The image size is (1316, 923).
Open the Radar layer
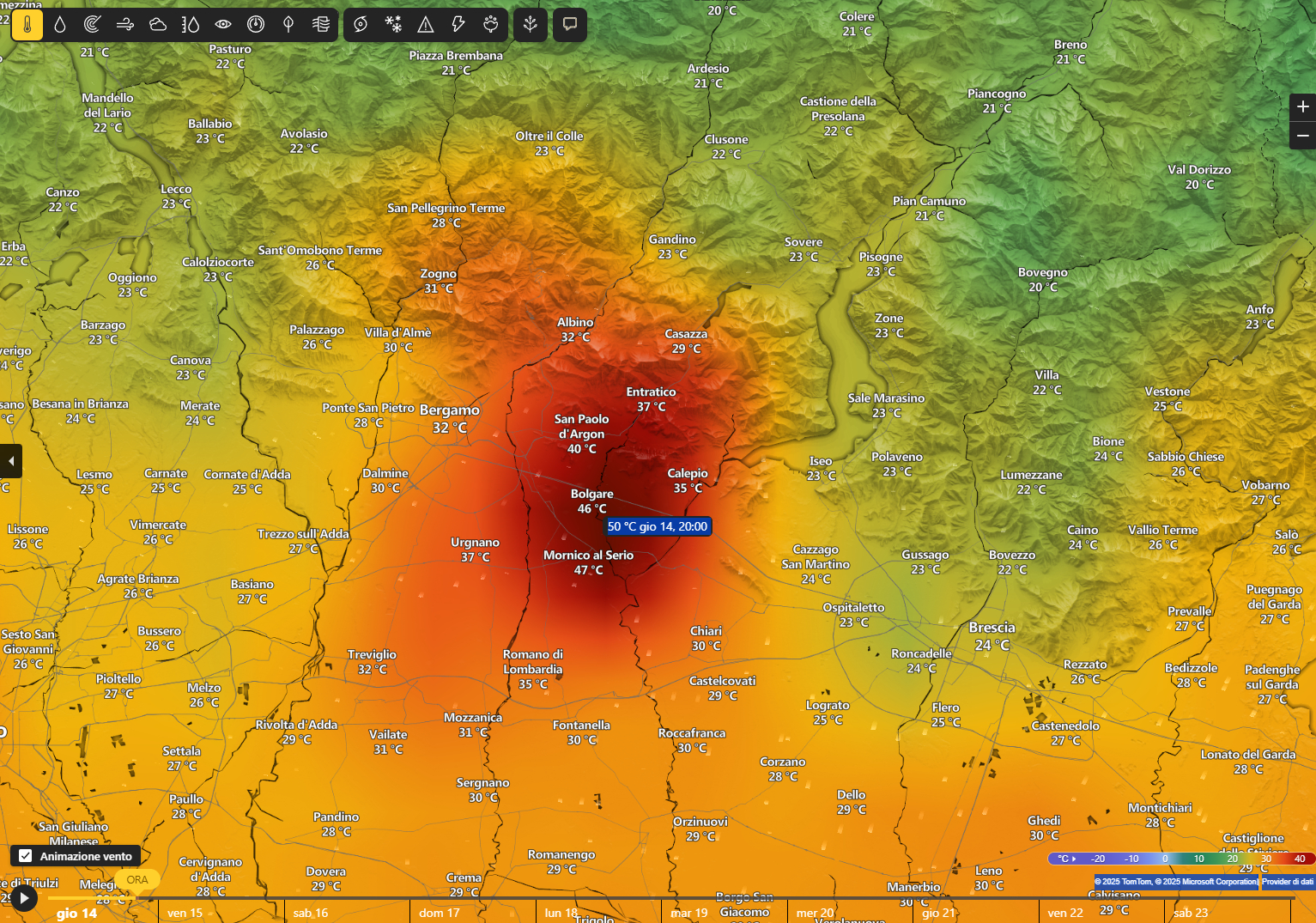coord(93,25)
